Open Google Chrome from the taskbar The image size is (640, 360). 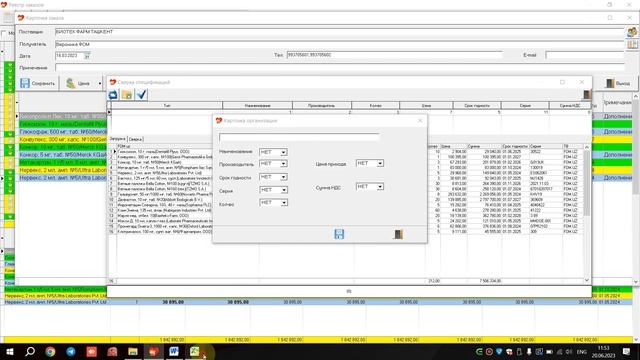50,351
